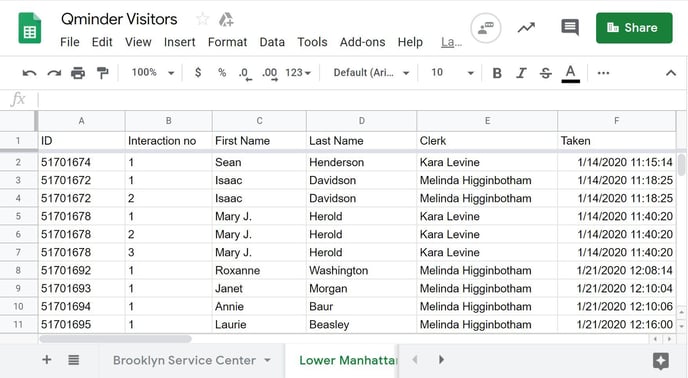Open the Help menu

[x=410, y=42]
